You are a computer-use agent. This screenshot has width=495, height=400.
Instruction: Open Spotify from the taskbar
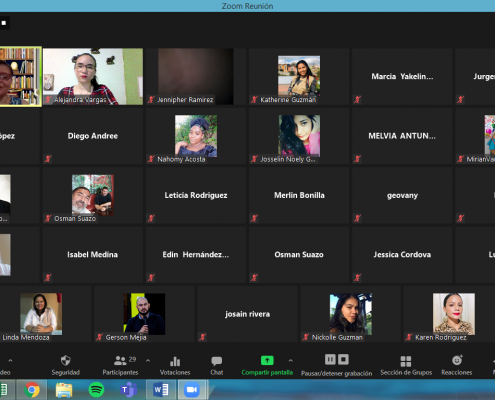(x=96, y=390)
